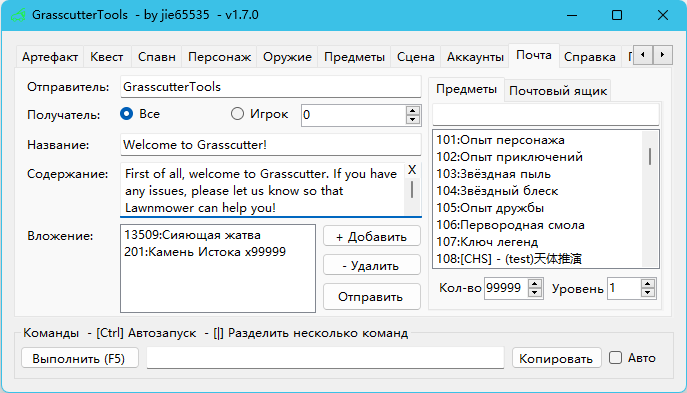
Task: Decrease Уровень level with down arrow
Action: [x=648, y=294]
